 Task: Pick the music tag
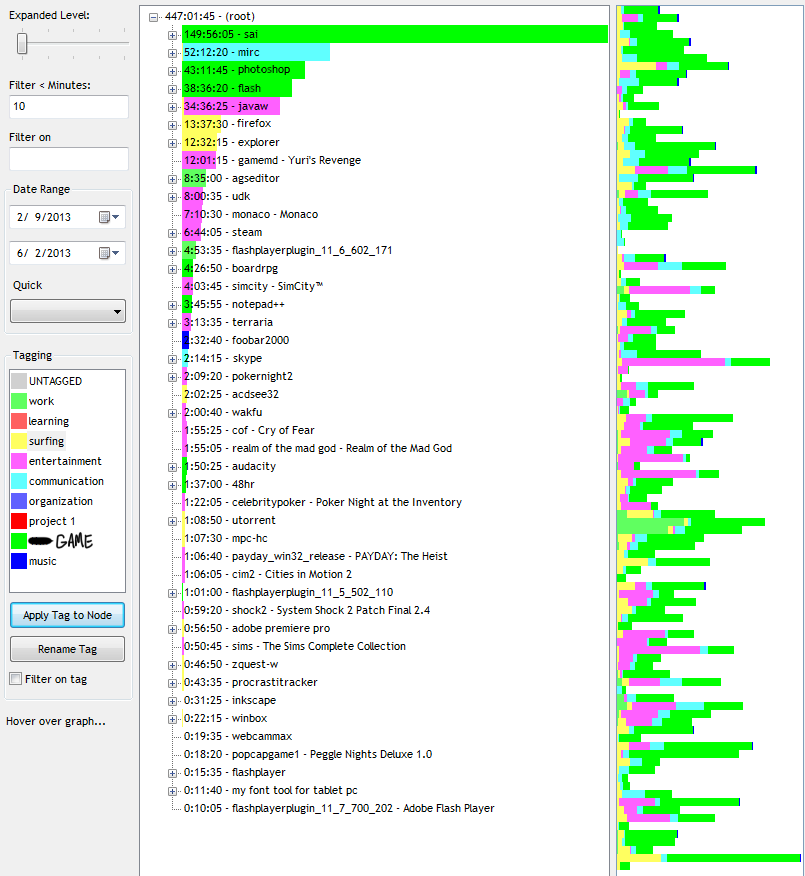click(x=42, y=561)
